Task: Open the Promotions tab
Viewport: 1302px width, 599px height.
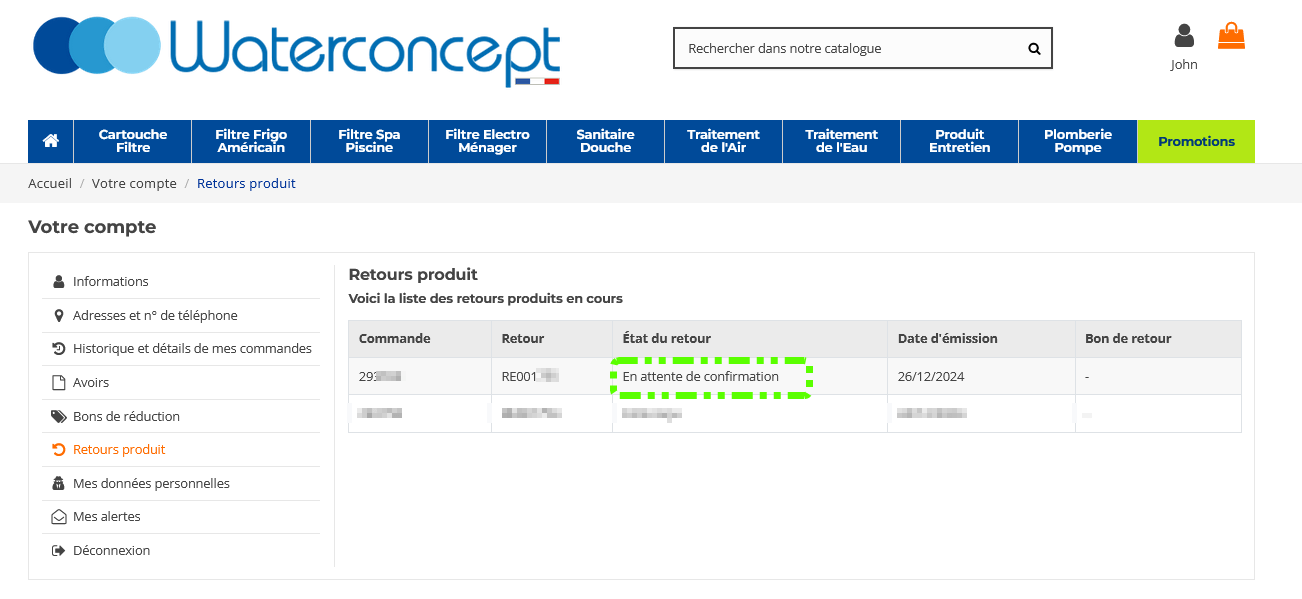Action: (x=1196, y=141)
